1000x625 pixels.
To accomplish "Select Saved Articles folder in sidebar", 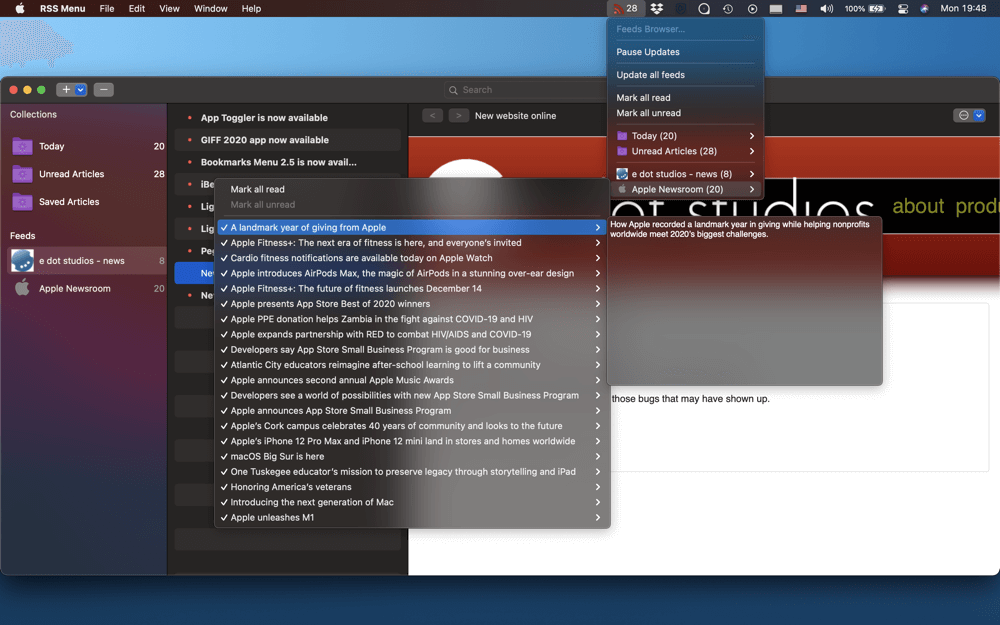I will pyautogui.click(x=87, y=202).
